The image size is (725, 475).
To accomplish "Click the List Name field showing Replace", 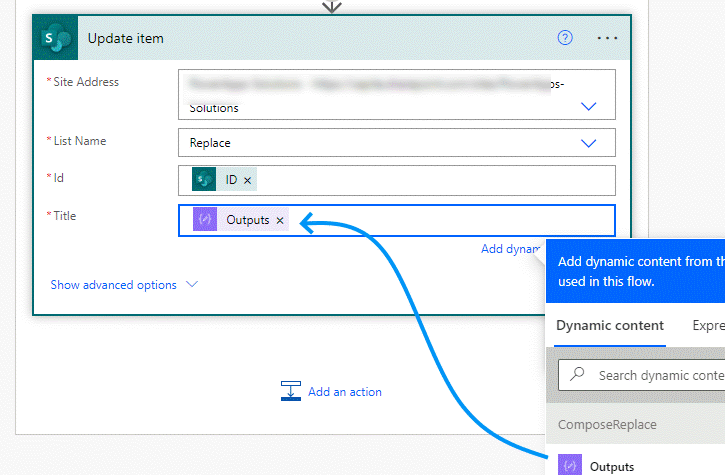I will coord(397,142).
